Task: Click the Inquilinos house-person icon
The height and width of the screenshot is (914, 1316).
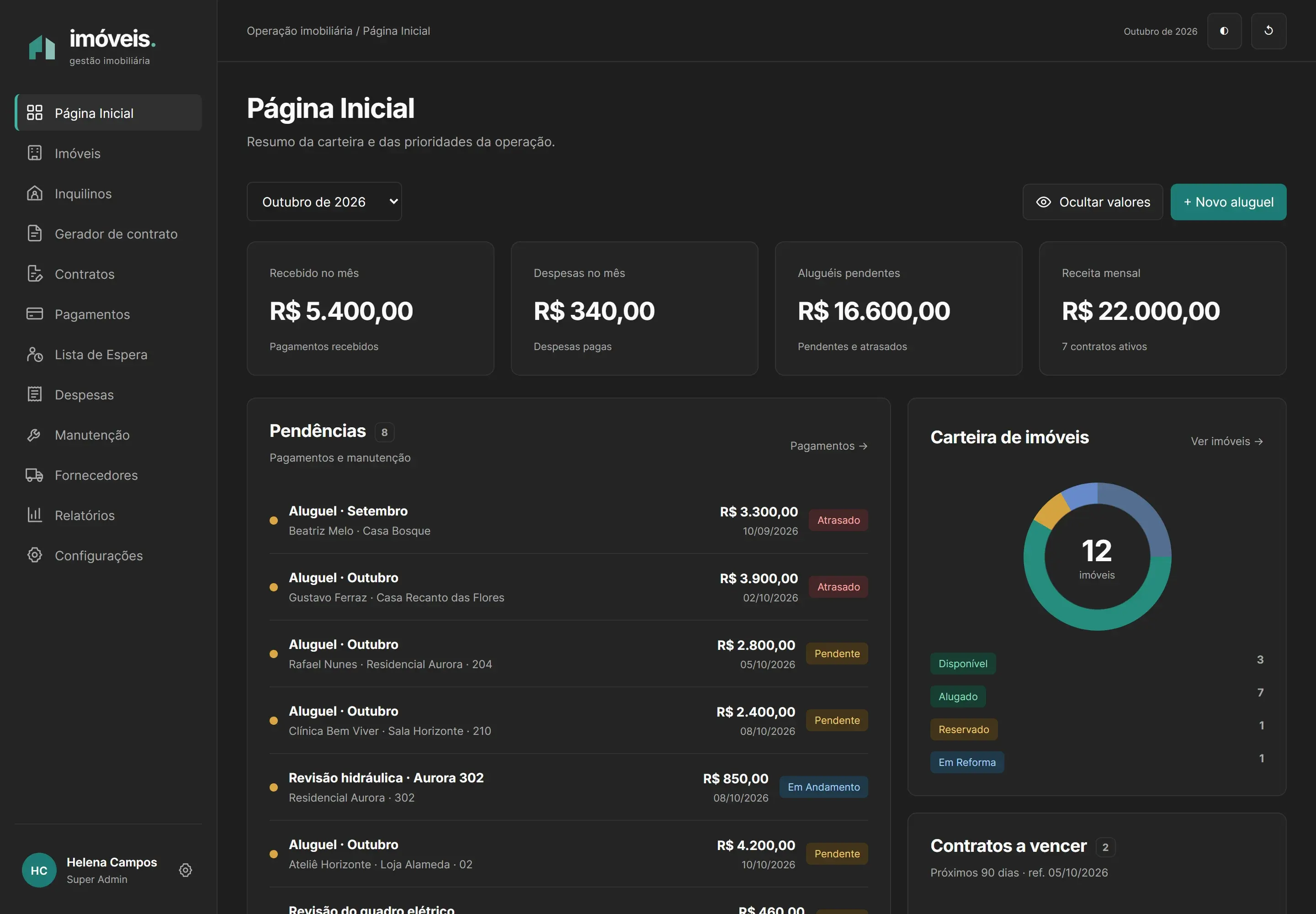Action: click(x=35, y=193)
